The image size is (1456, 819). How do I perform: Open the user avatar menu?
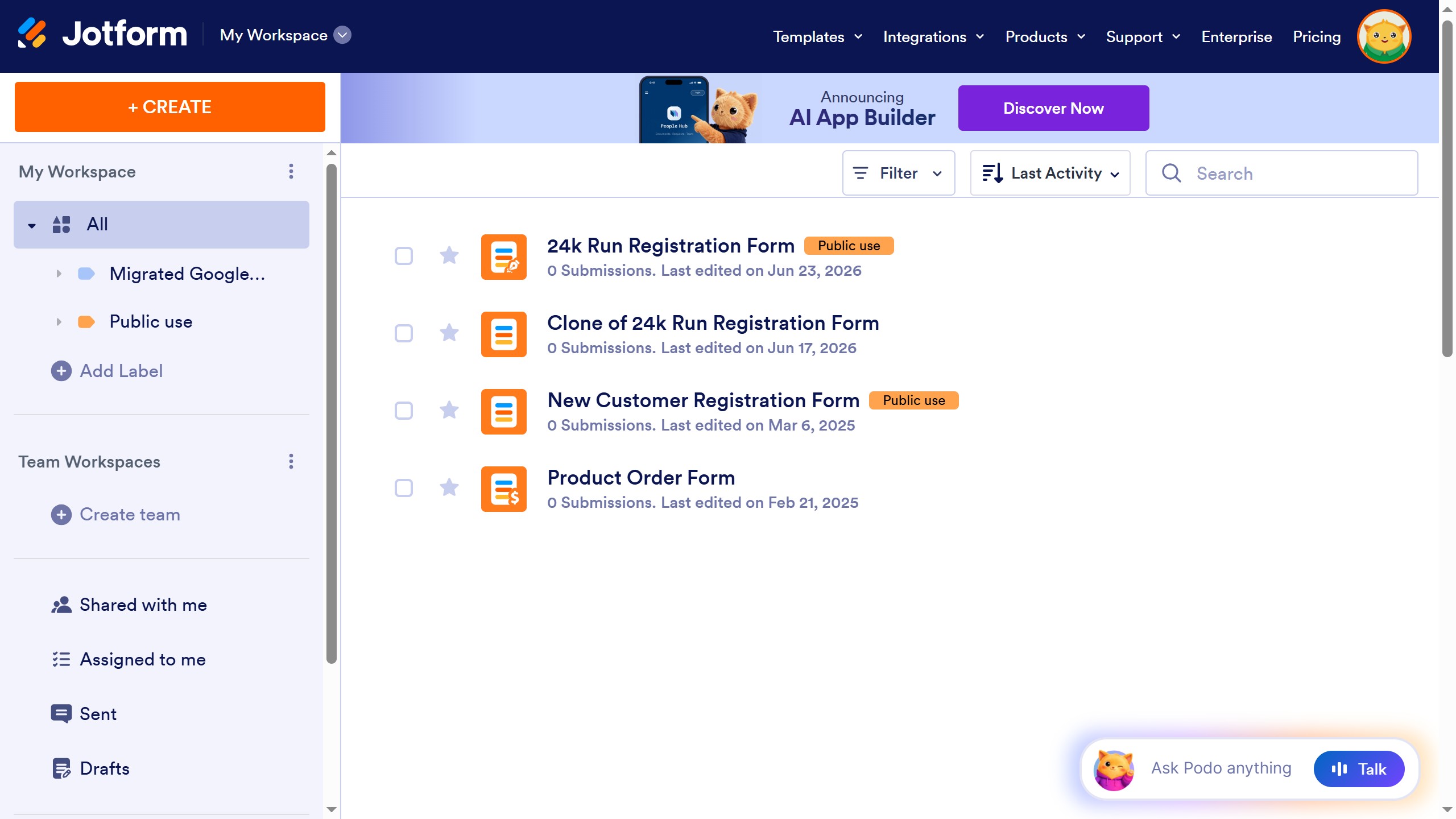(x=1384, y=36)
